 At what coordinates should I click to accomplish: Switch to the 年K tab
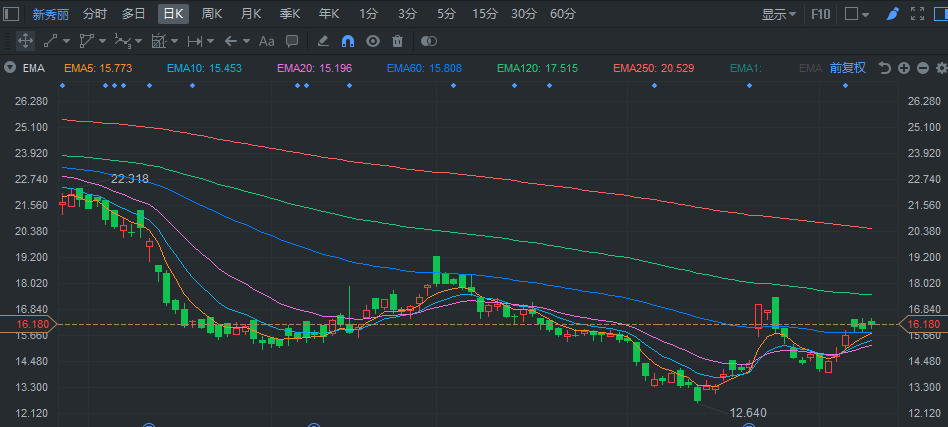[x=329, y=14]
